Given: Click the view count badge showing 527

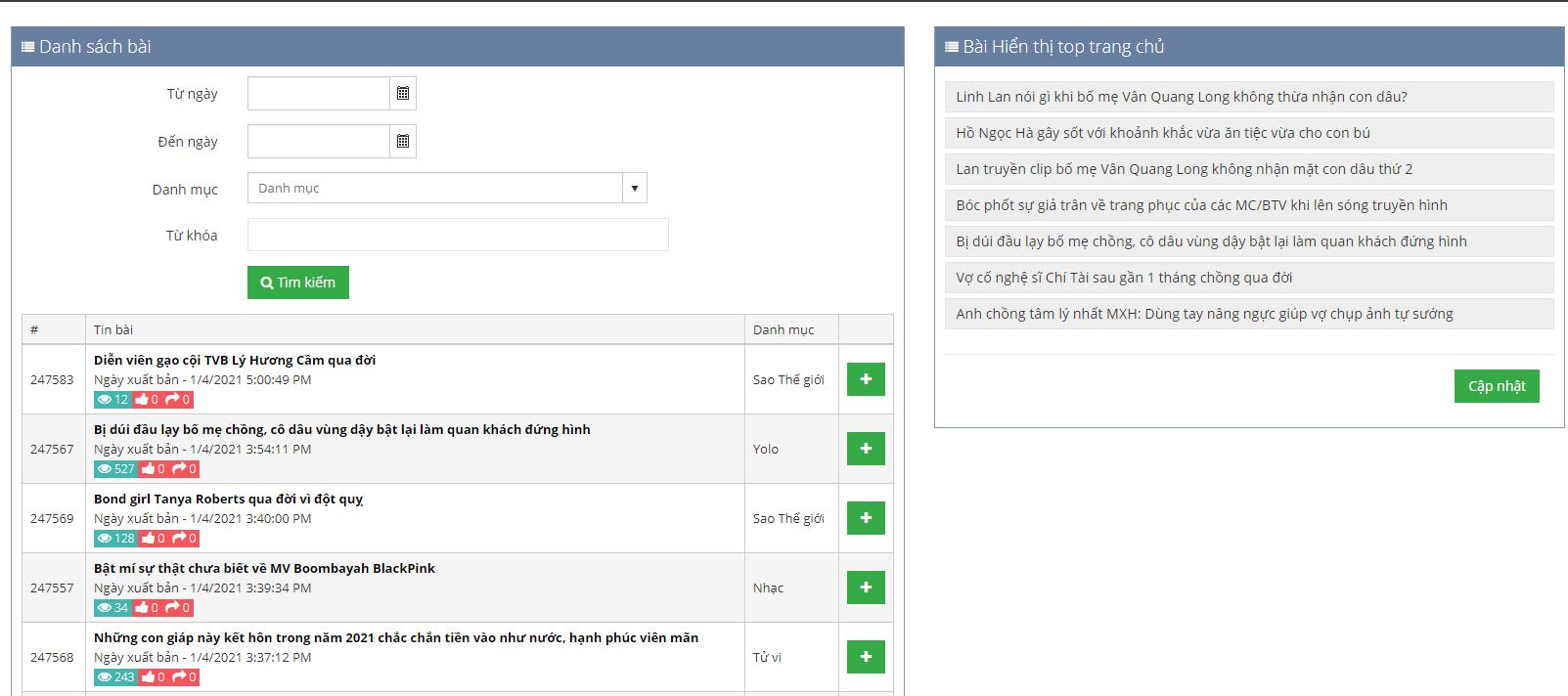Looking at the screenshot, I should [x=115, y=469].
